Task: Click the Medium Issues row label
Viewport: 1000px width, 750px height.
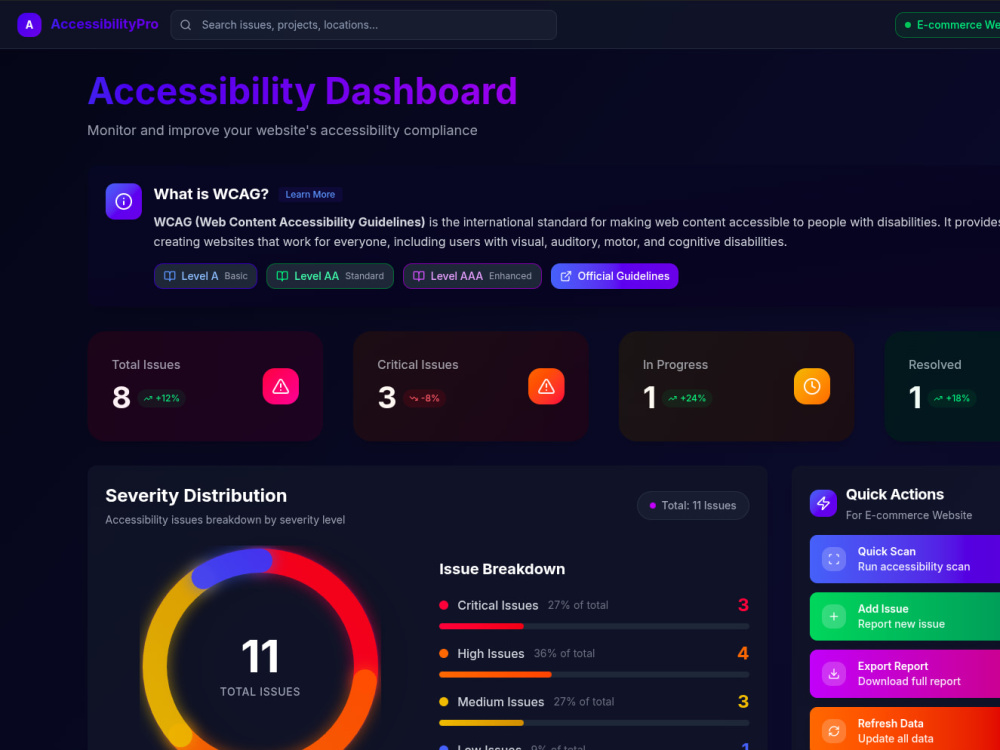Action: click(x=501, y=702)
